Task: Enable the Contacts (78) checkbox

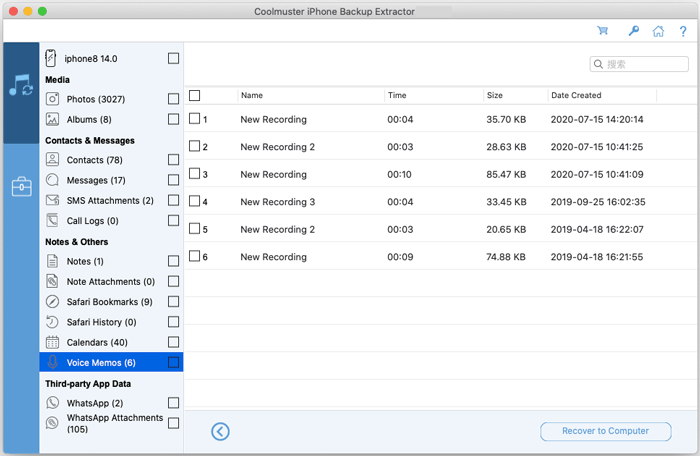Action: [173, 159]
